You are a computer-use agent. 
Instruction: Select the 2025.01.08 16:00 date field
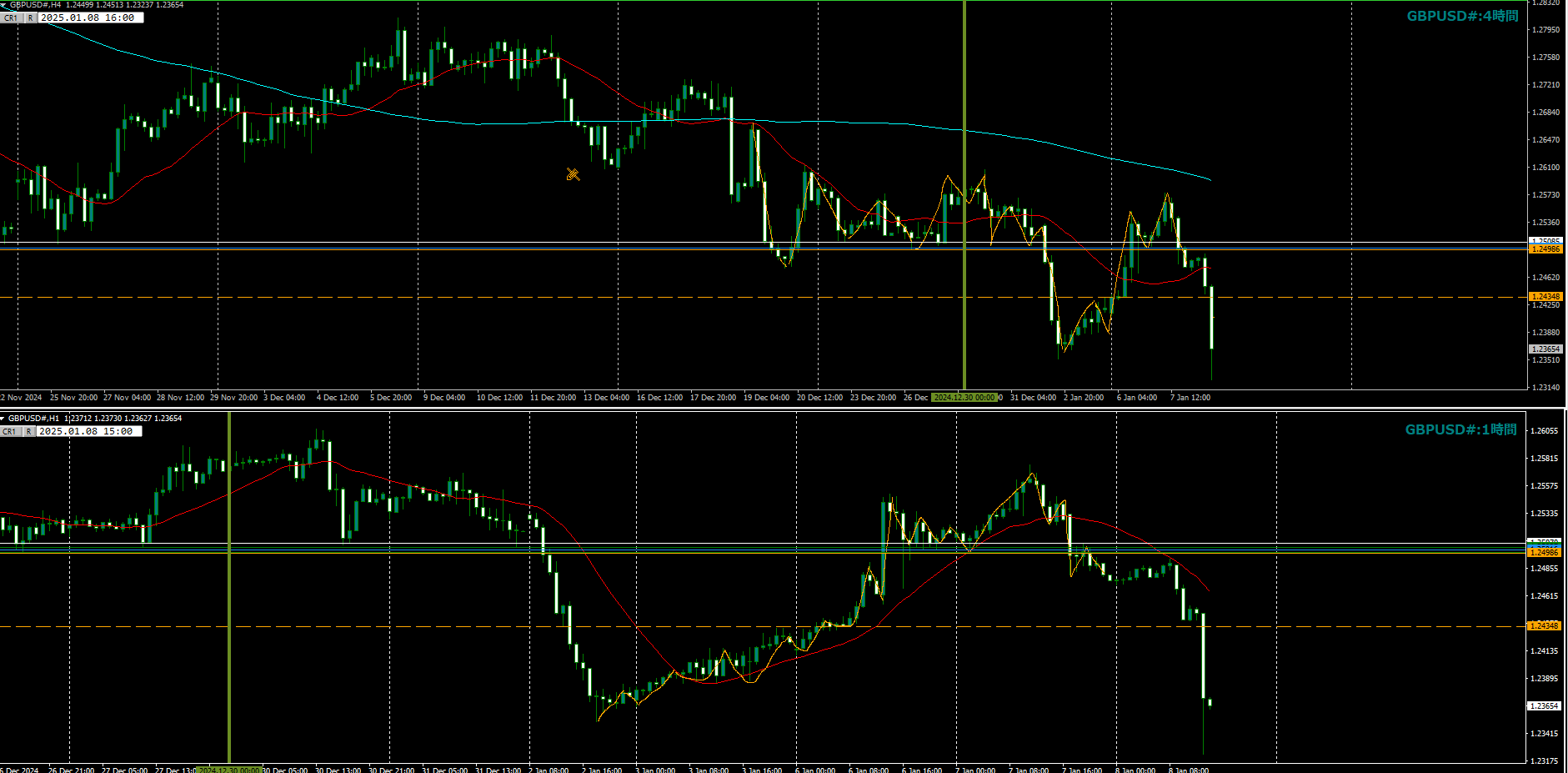tap(91, 18)
